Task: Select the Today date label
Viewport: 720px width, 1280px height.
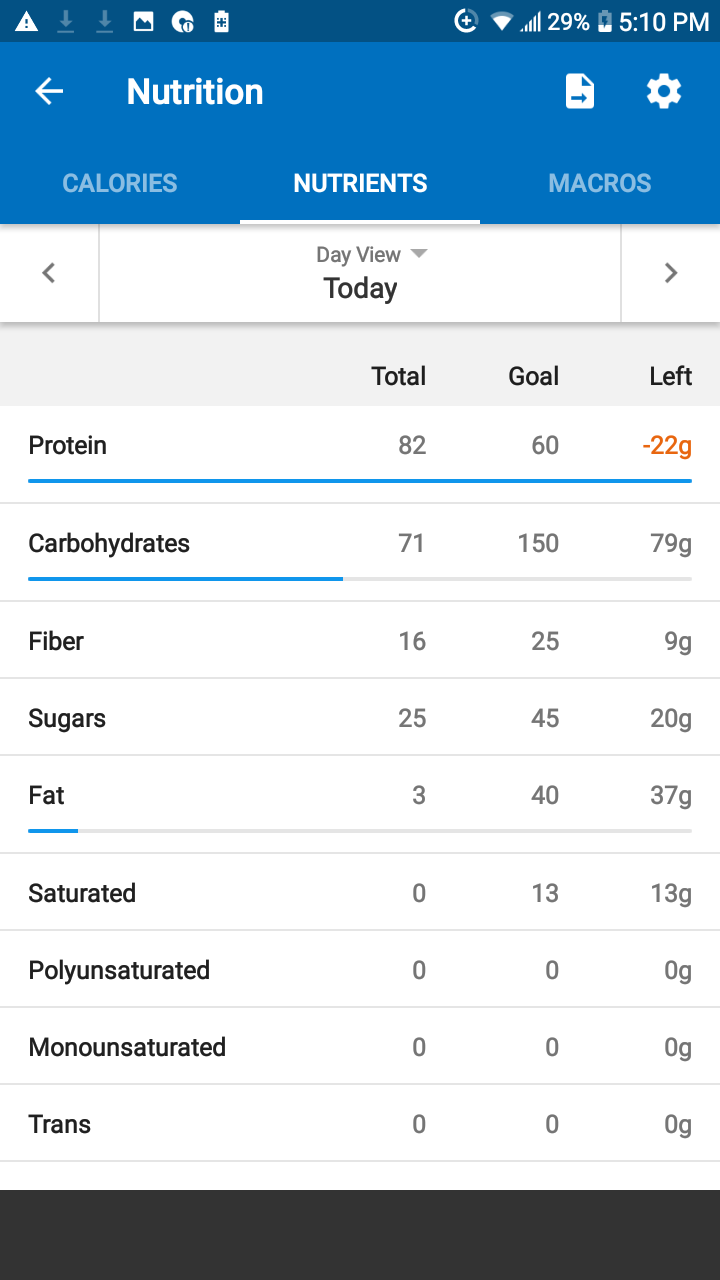Action: tap(360, 288)
